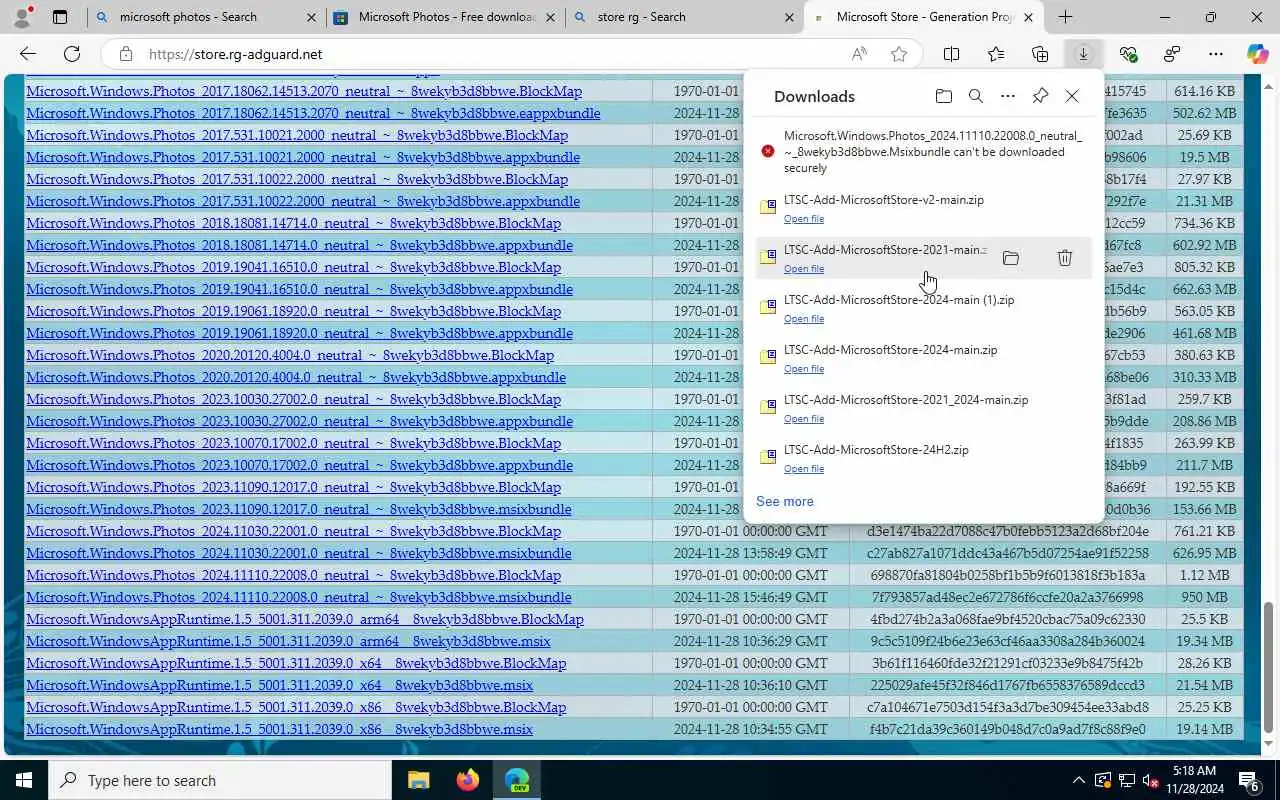Select the 950 MB size cell
The width and height of the screenshot is (1280, 800).
pos(1204,597)
